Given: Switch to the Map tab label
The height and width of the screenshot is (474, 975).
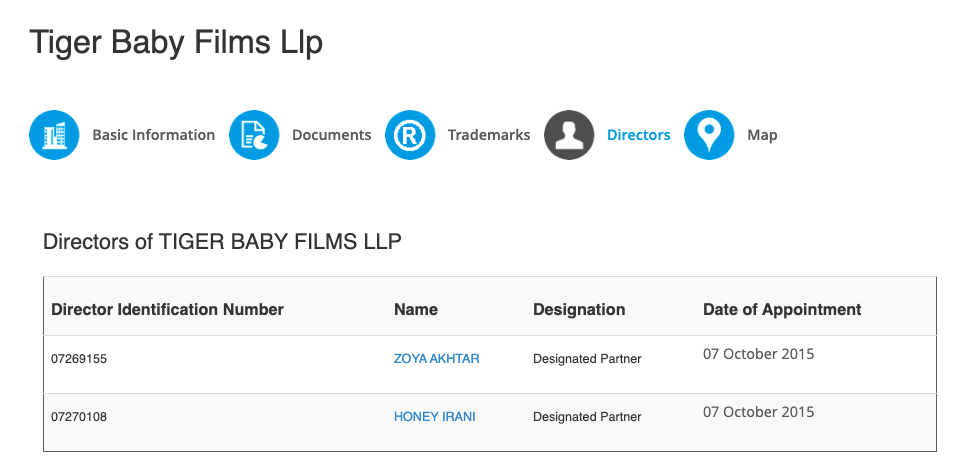Looking at the screenshot, I should click(x=762, y=135).
